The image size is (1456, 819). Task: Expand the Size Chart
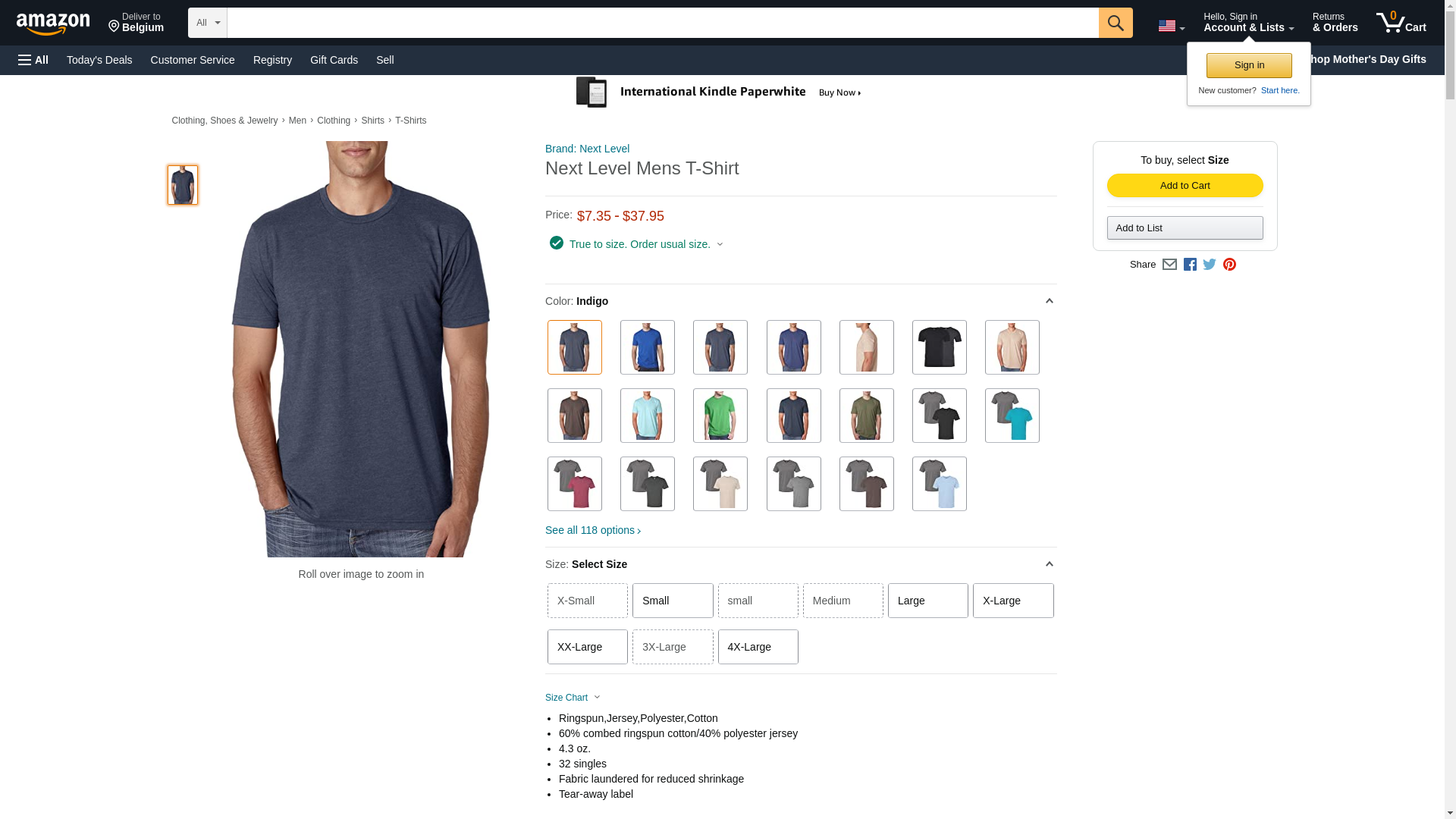[x=573, y=698]
